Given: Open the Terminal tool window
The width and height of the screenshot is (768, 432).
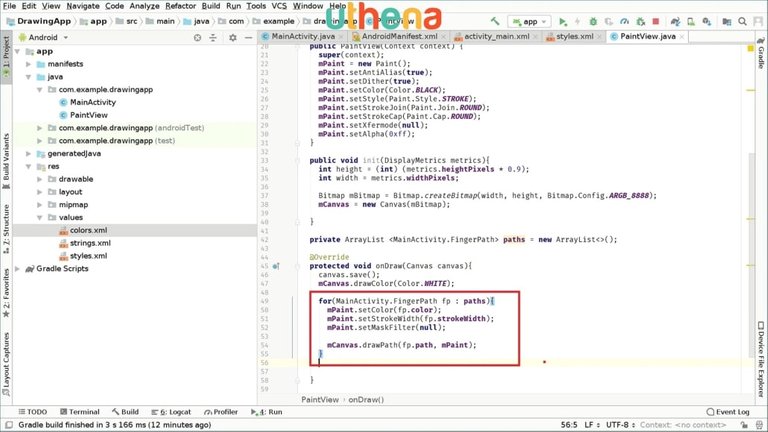Looking at the screenshot, I should [x=82, y=411].
